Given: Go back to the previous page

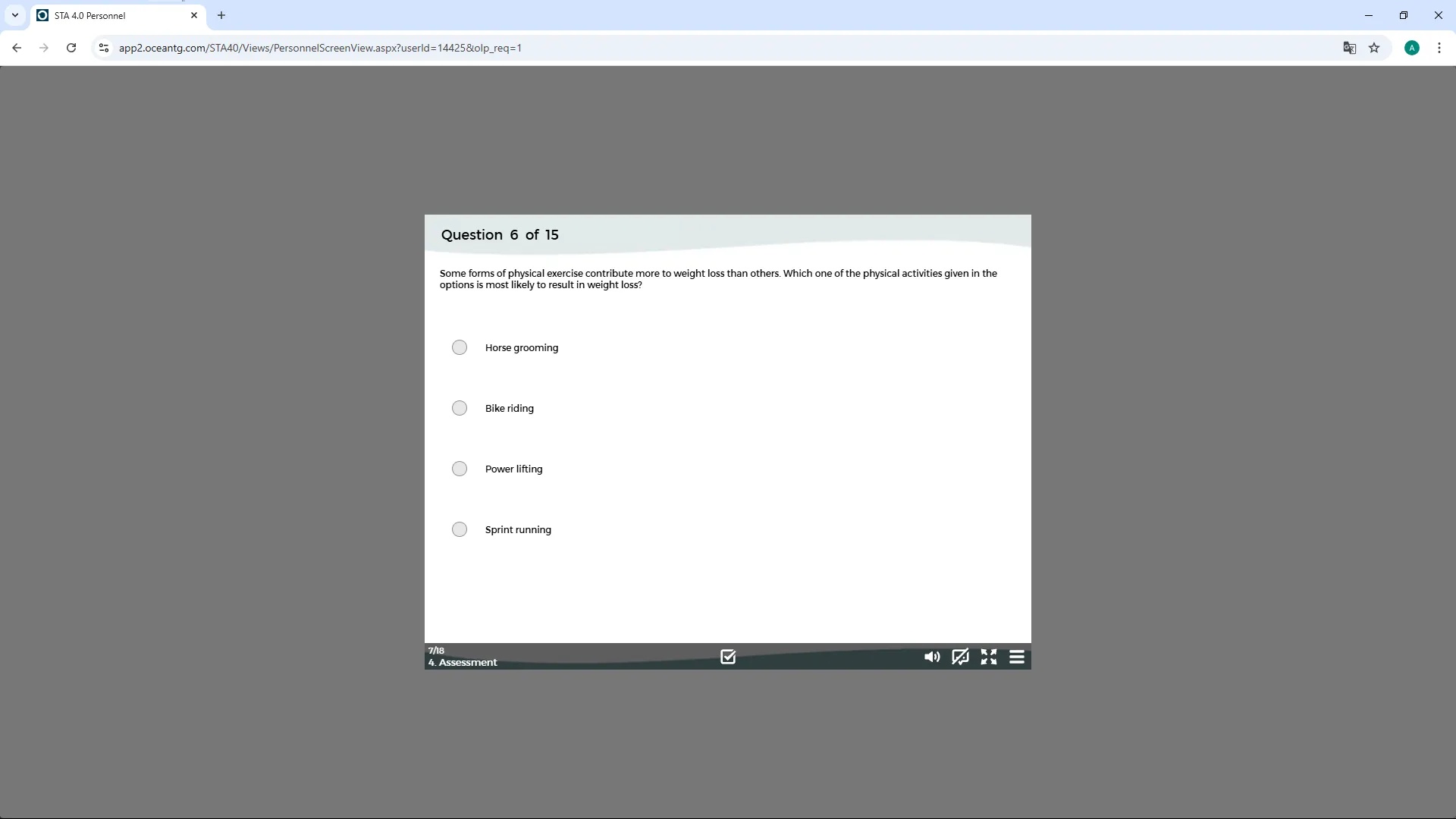Looking at the screenshot, I should tap(17, 48).
